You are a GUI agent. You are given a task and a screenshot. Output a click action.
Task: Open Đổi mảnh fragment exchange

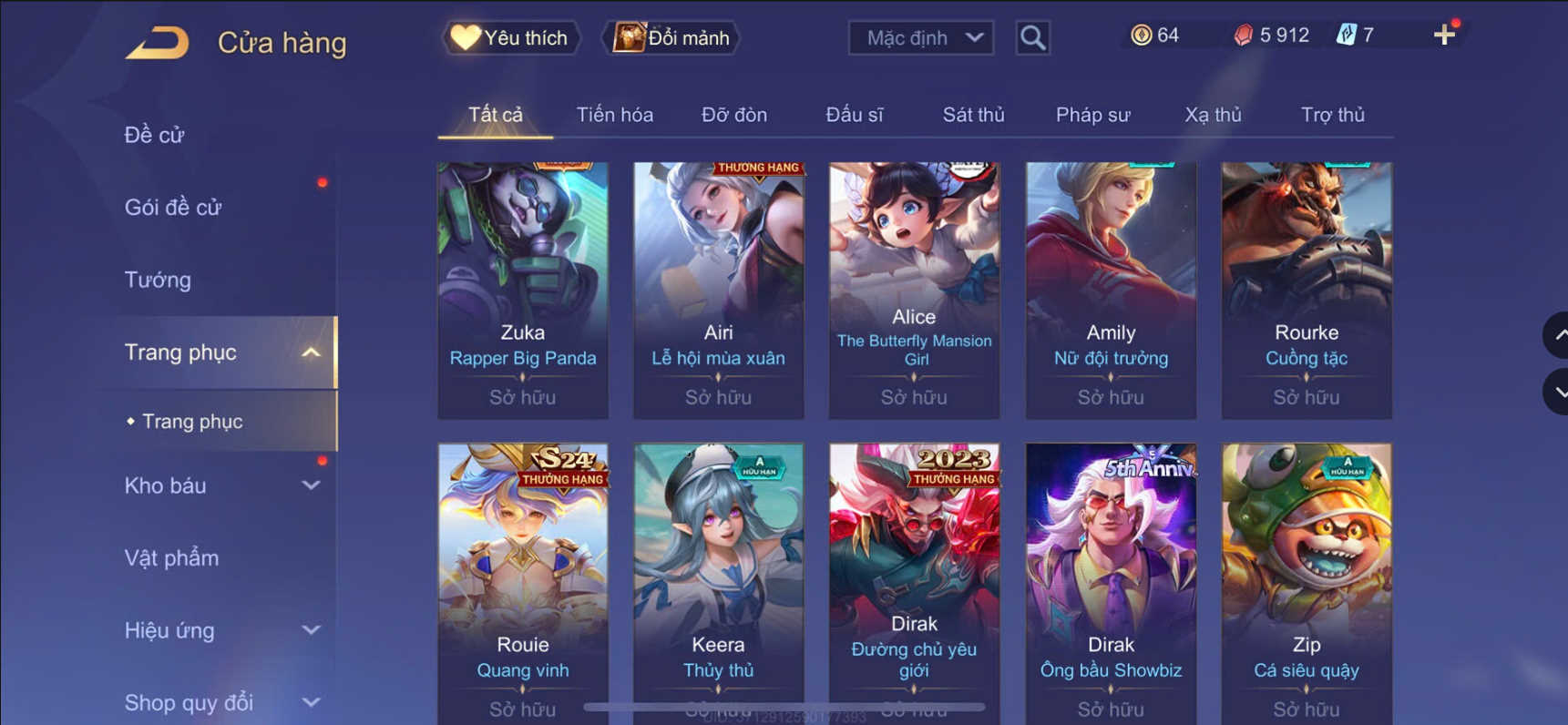point(671,38)
